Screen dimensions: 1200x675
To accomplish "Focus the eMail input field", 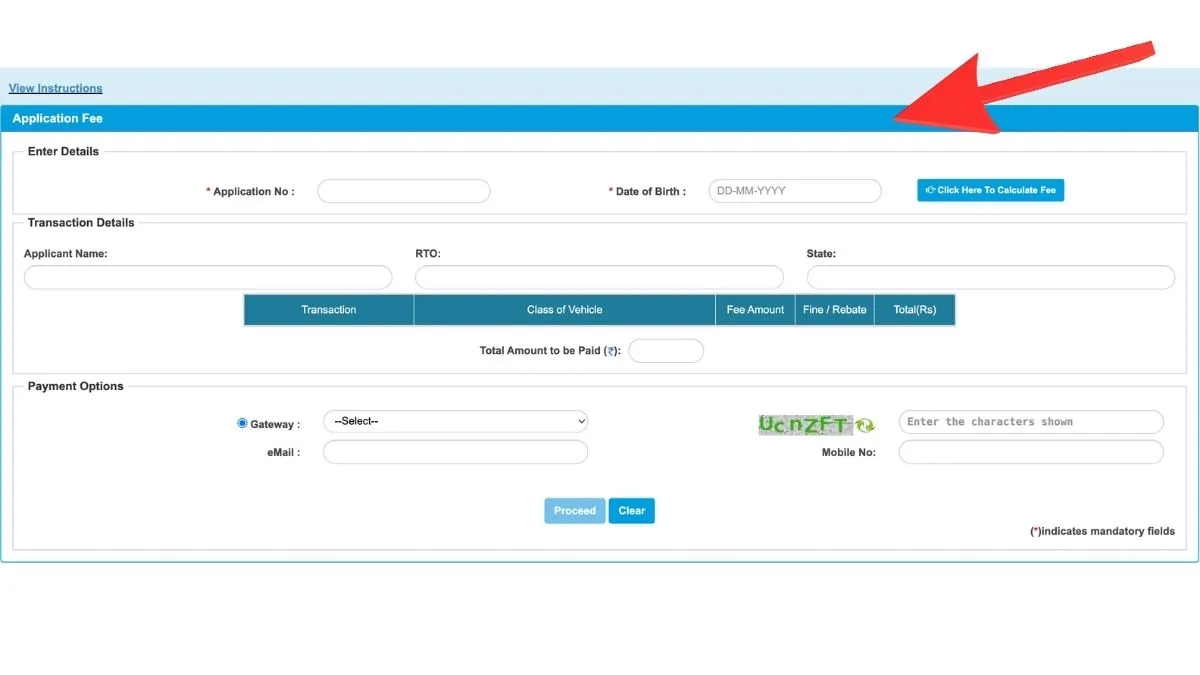I will 455,452.
